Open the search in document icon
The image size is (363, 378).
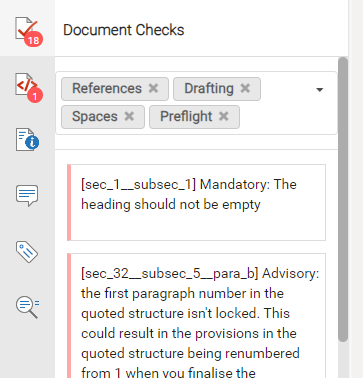pos(27,307)
